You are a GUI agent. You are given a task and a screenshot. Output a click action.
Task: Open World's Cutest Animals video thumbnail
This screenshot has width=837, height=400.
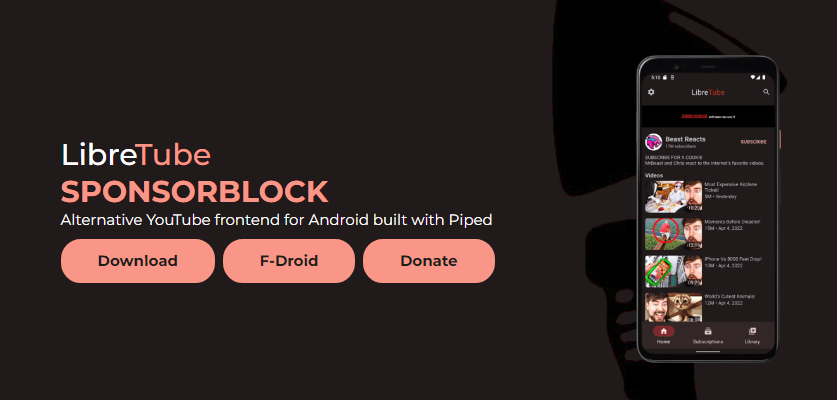coord(673,307)
